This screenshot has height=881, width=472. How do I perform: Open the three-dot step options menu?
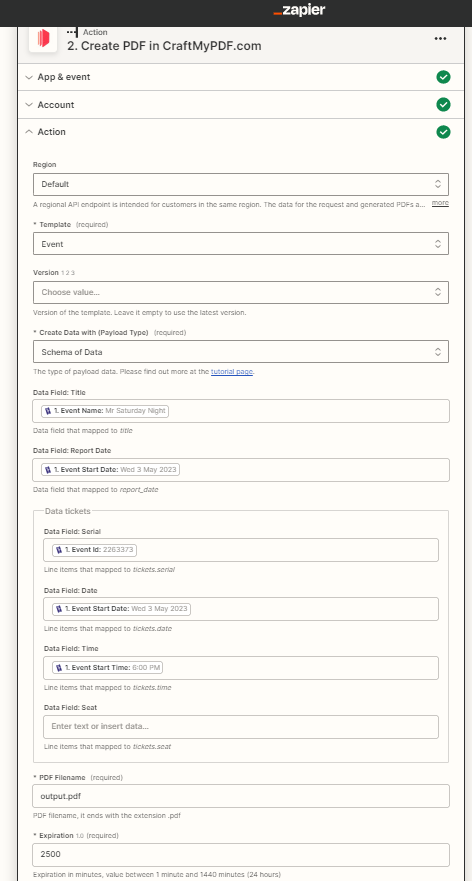pyautogui.click(x=441, y=39)
